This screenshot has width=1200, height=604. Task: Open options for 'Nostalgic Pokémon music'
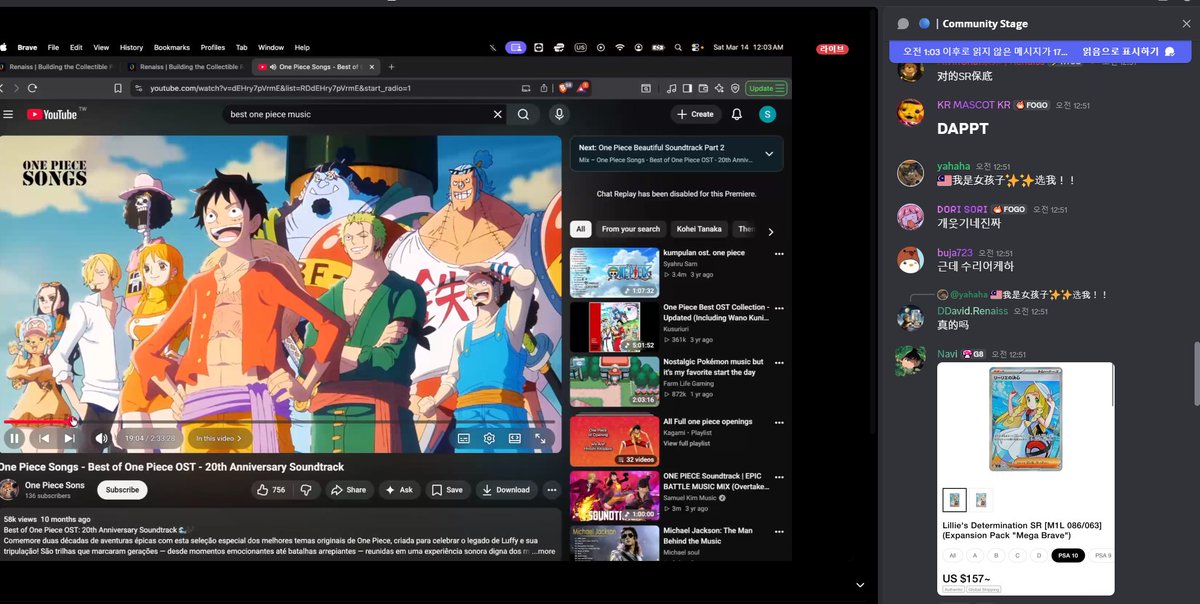tap(779, 362)
